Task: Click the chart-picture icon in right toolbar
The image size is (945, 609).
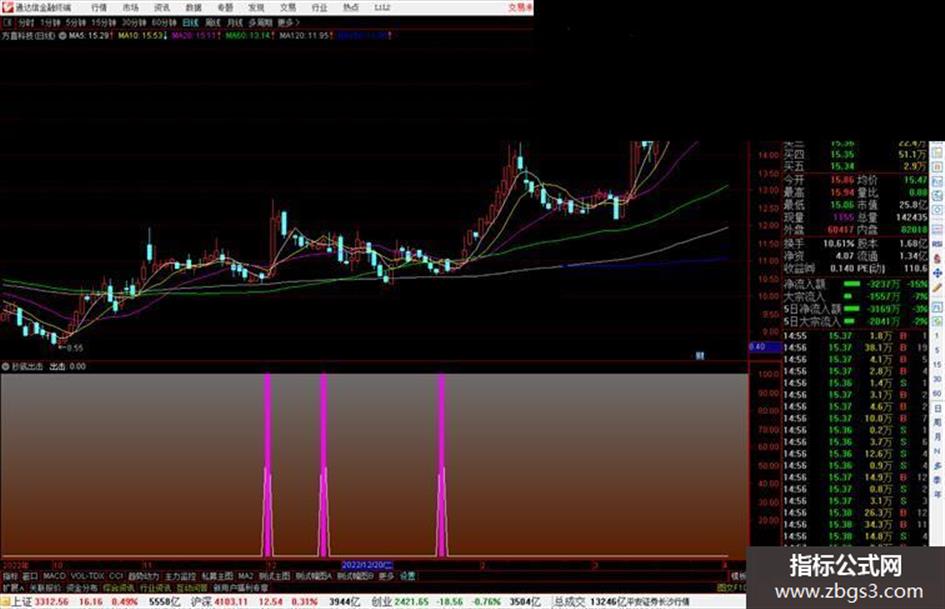Action: pos(937,182)
